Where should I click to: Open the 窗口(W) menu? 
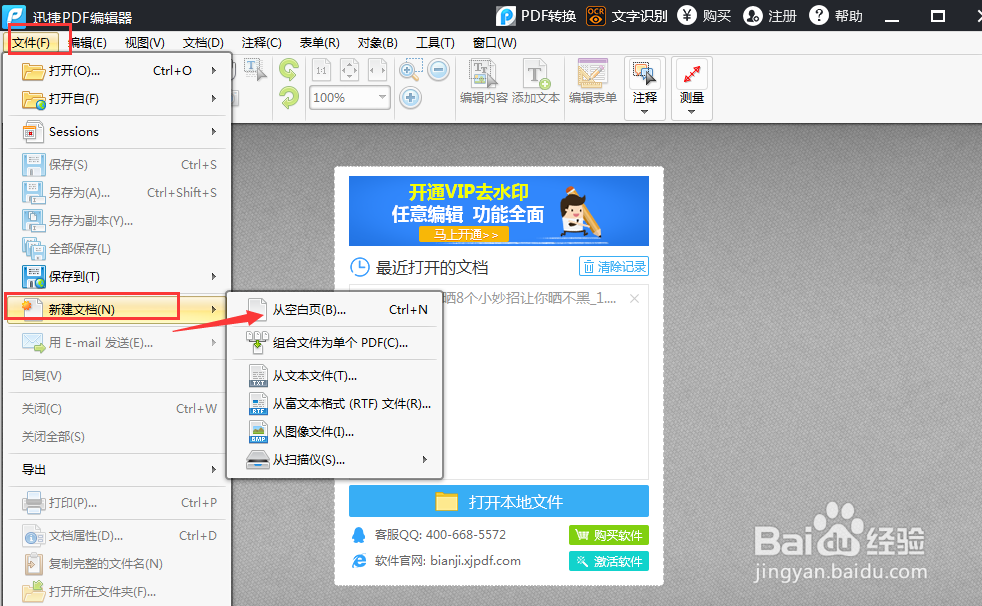(495, 43)
